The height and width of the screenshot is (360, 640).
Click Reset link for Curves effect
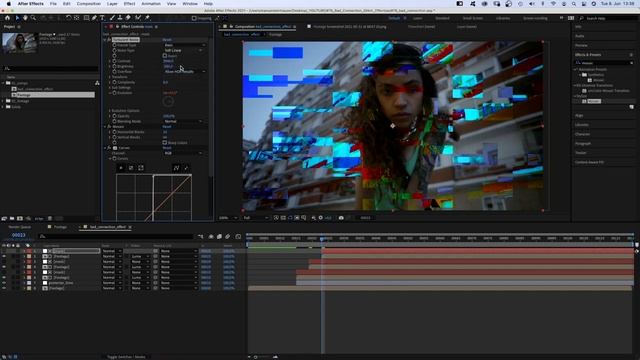[167, 148]
